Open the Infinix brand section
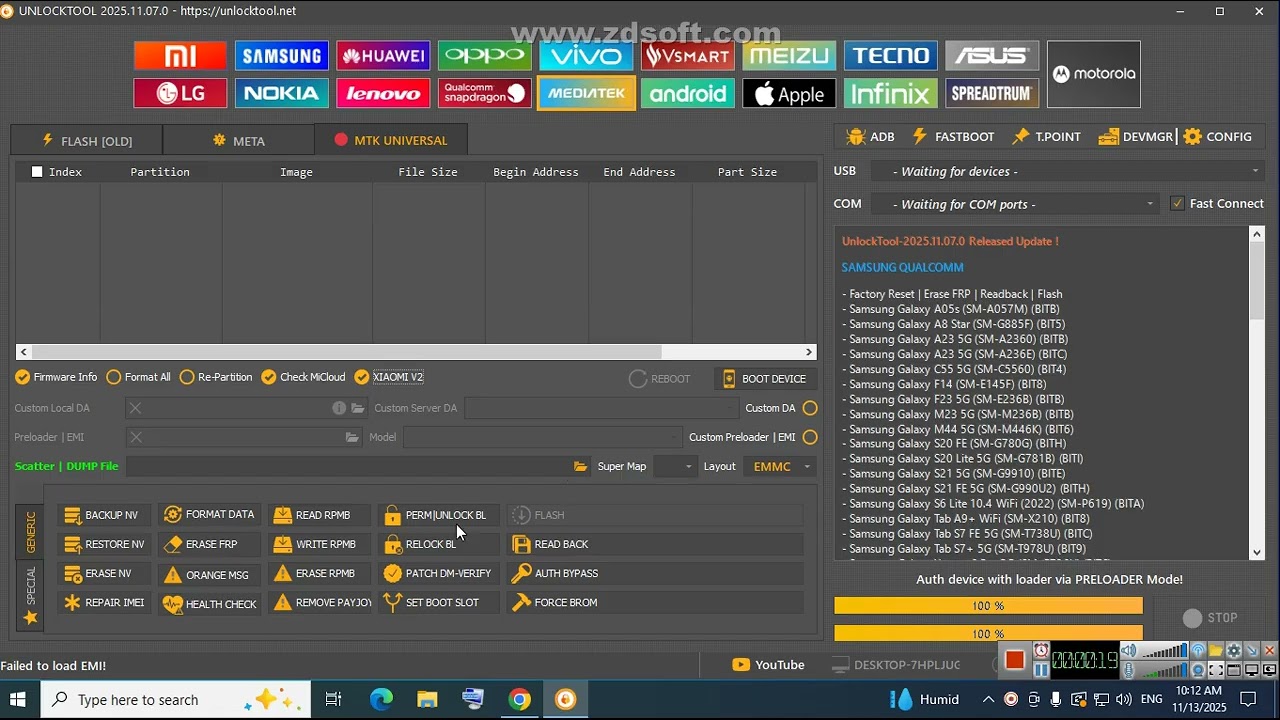Image resolution: width=1280 pixels, height=720 pixels. point(891,93)
